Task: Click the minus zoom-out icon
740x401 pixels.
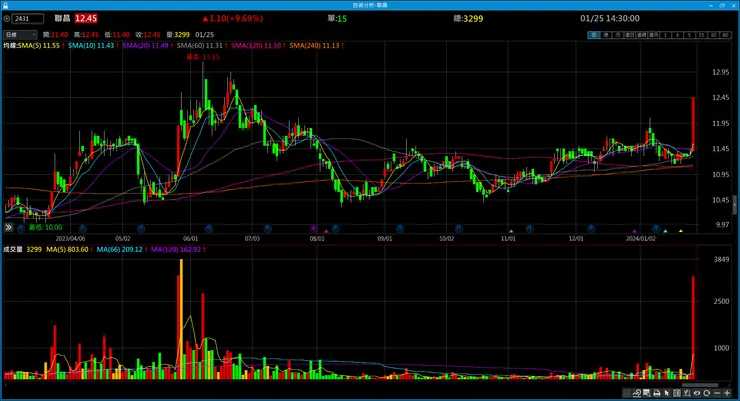Action: 717,393
